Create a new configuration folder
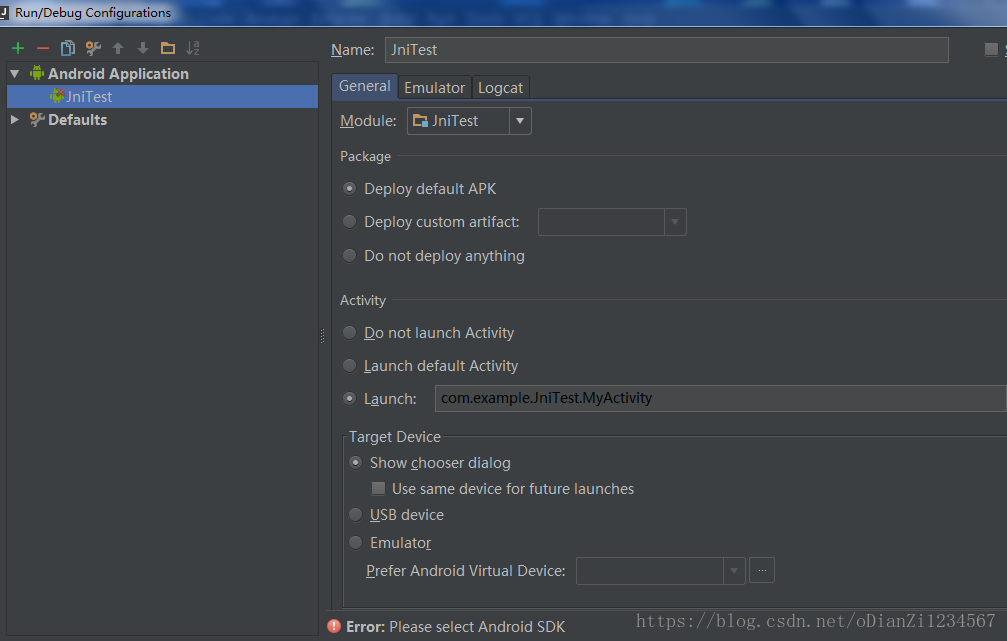The width and height of the screenshot is (1007, 641). (167, 47)
